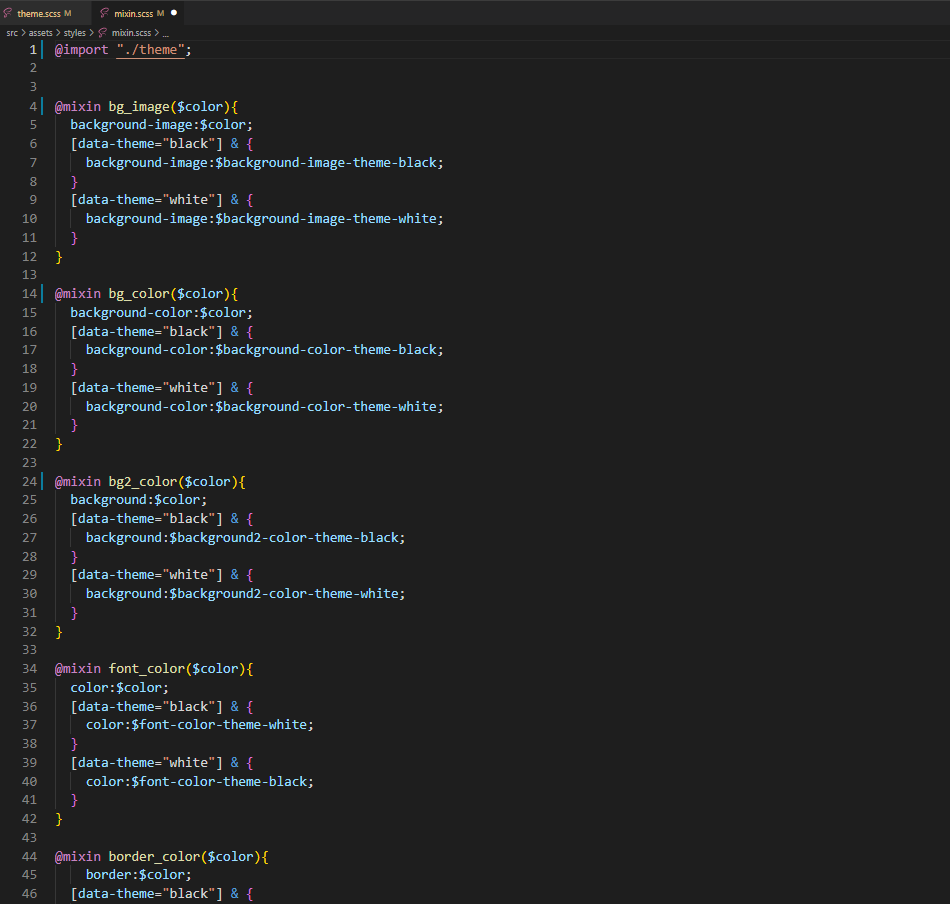Switch to the theme.scss tab

[44, 13]
